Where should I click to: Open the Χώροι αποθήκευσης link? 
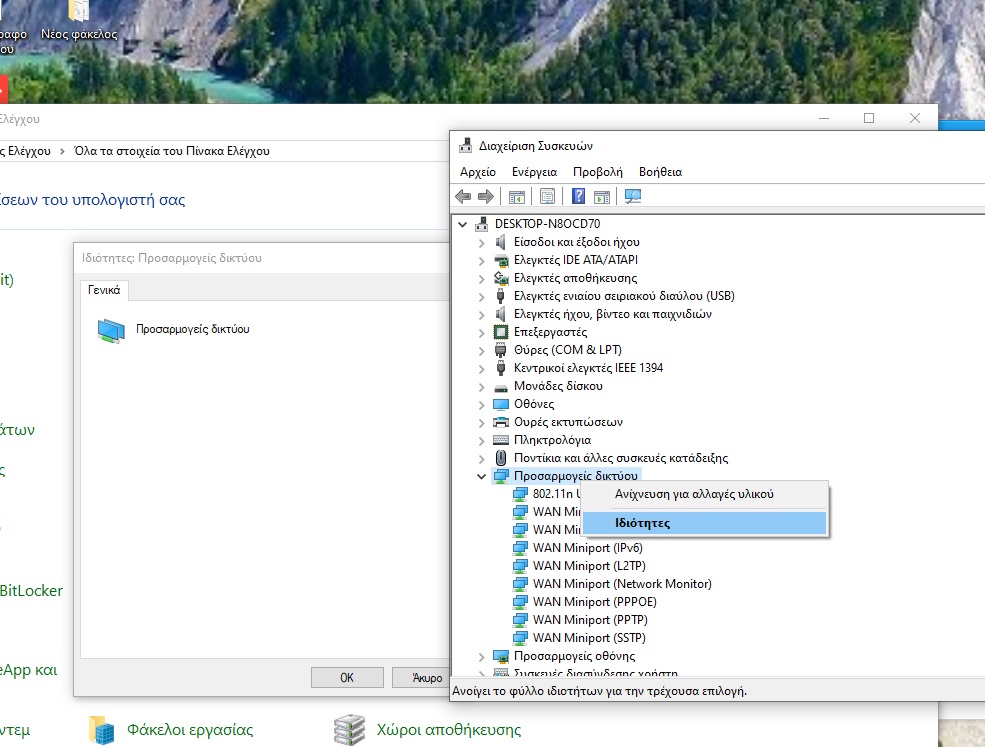click(x=449, y=730)
